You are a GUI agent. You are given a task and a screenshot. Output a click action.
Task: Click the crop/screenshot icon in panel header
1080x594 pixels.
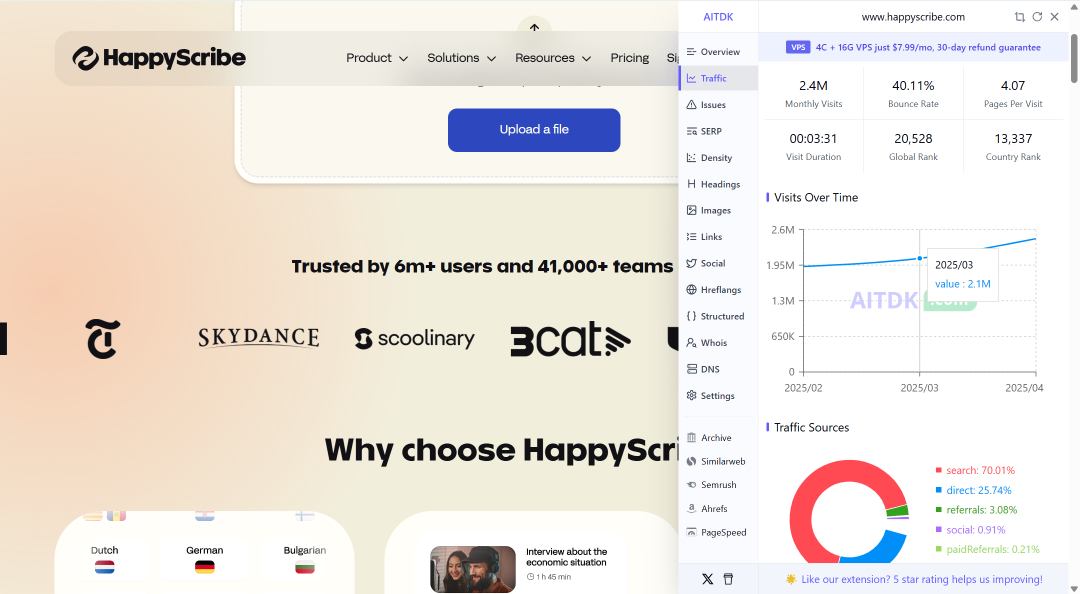pyautogui.click(x=1019, y=17)
